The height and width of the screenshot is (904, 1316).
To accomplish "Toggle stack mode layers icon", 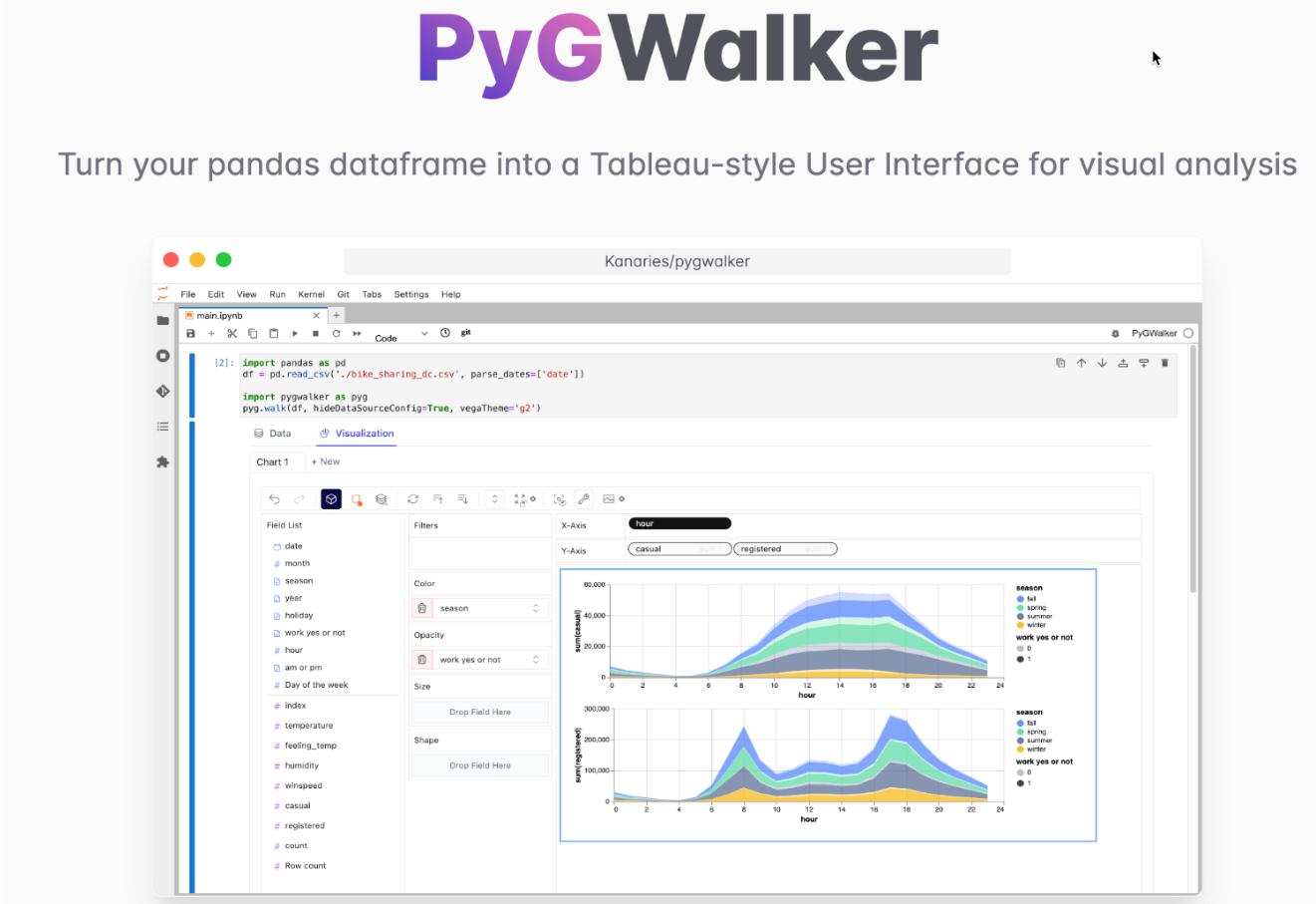I will [381, 499].
